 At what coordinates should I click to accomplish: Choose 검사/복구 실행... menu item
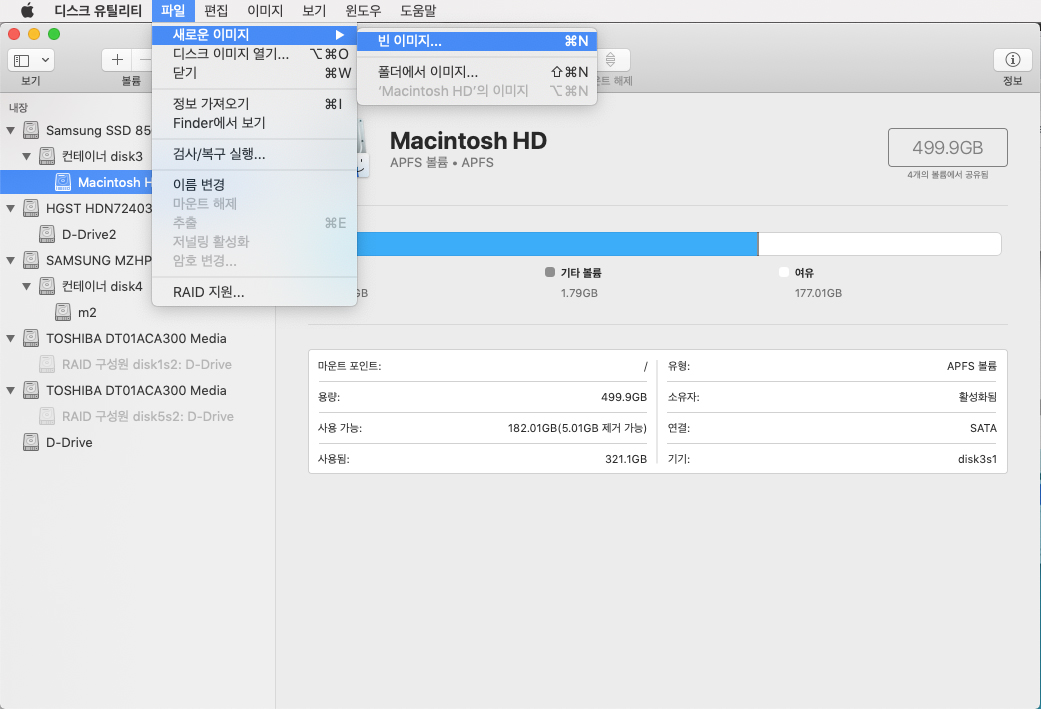[x=254, y=154]
